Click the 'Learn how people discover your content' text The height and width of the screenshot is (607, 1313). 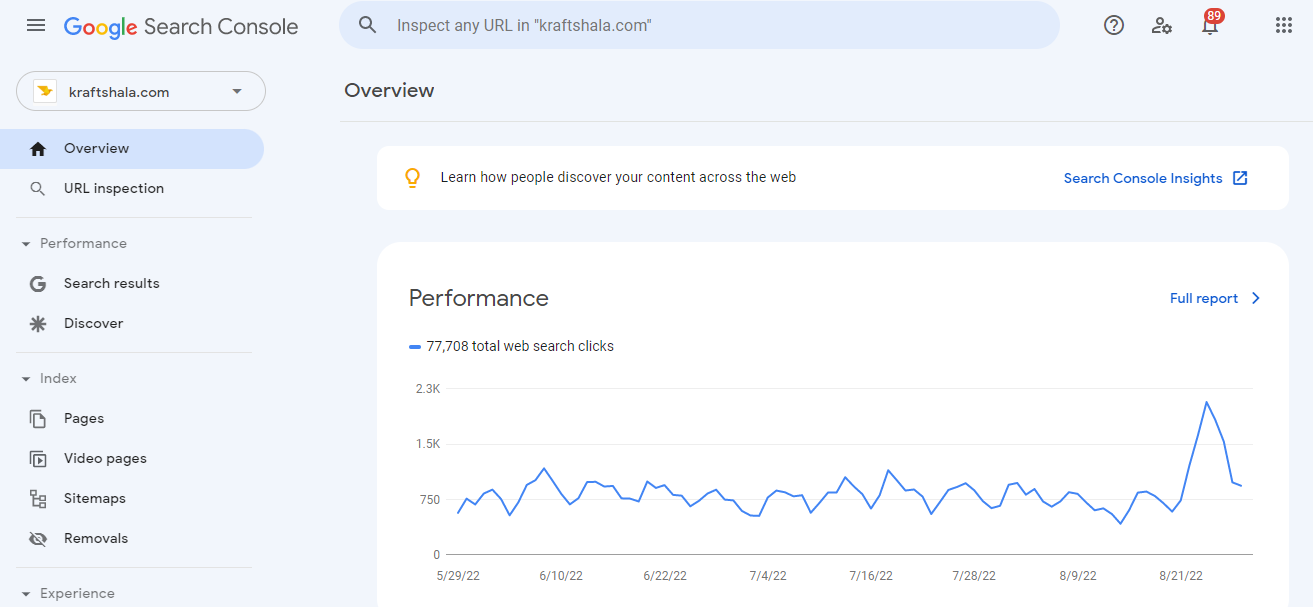[618, 177]
